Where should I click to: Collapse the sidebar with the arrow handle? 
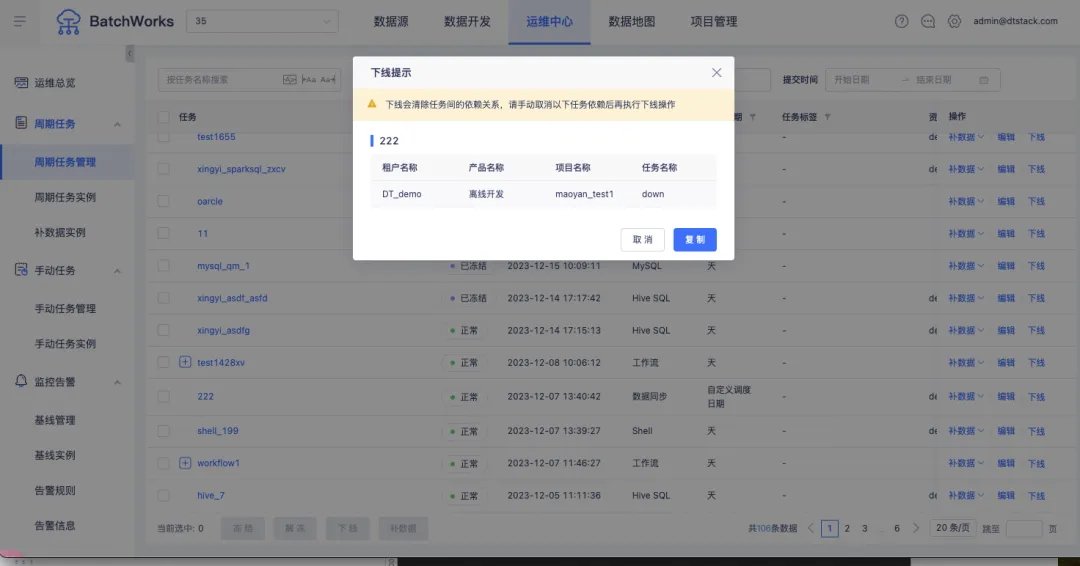point(129,54)
